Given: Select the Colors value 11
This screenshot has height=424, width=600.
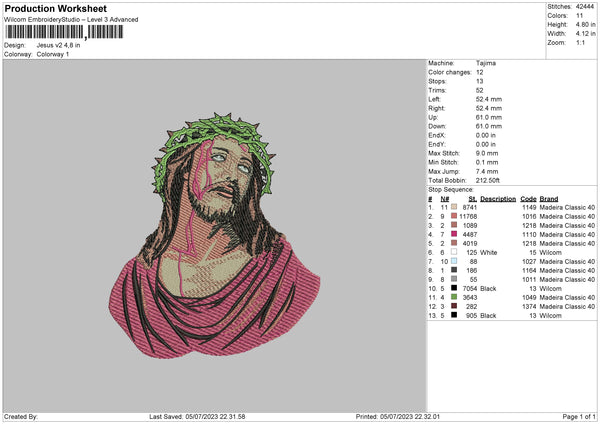Looking at the screenshot, I should (579, 16).
